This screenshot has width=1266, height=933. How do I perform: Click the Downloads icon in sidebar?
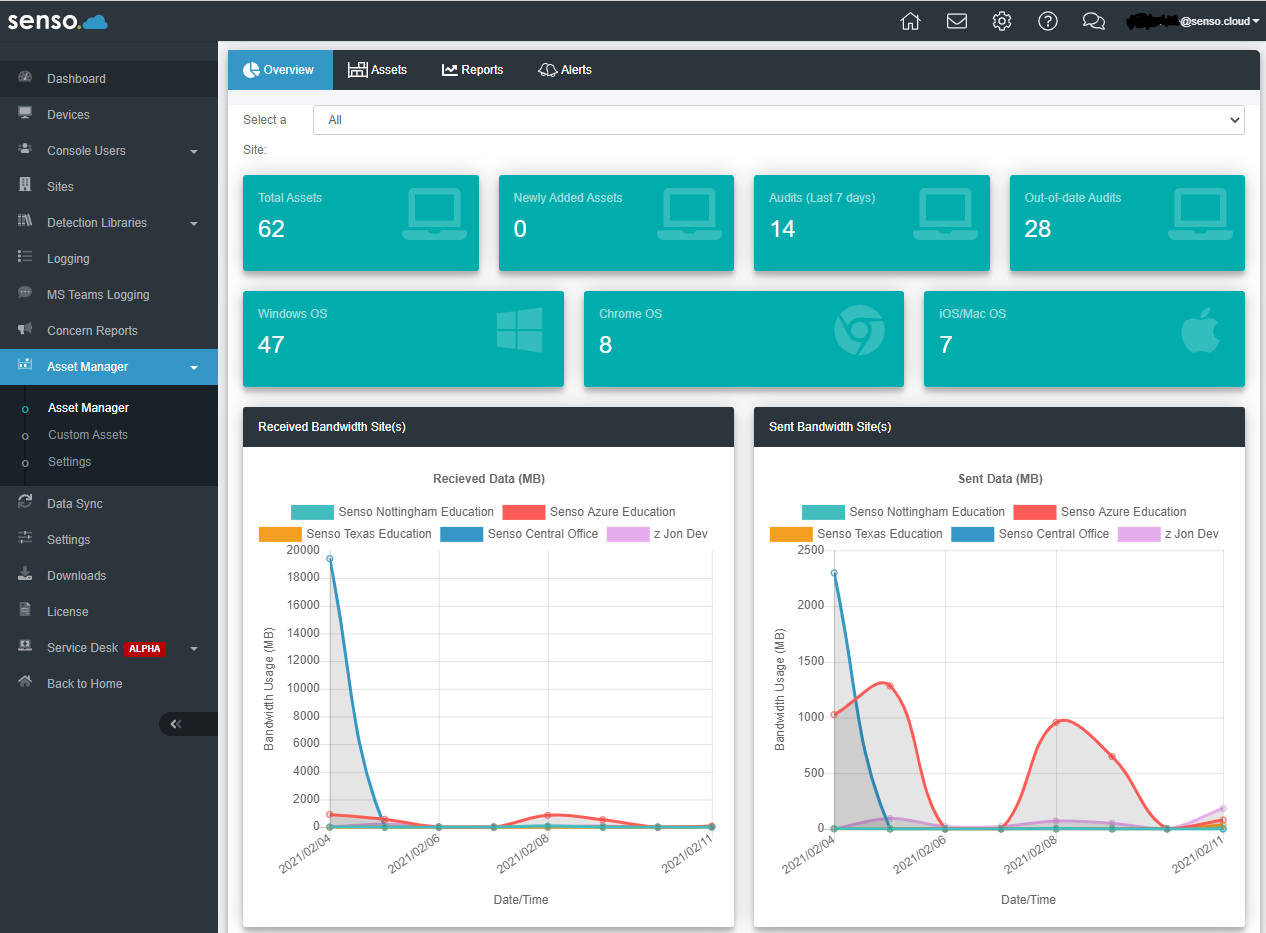(26, 575)
